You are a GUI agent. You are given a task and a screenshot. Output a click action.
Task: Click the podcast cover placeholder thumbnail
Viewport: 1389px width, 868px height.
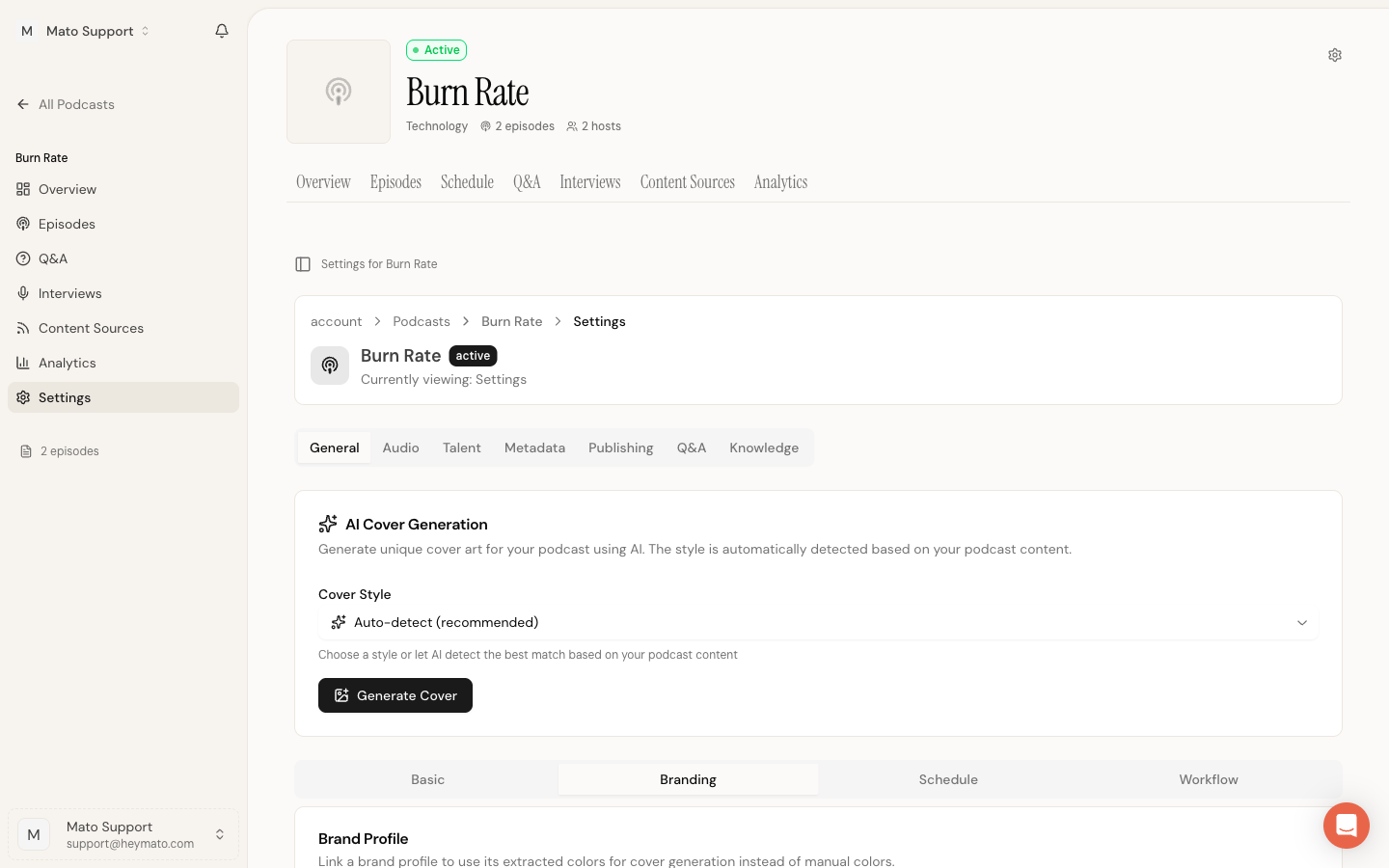(x=339, y=92)
